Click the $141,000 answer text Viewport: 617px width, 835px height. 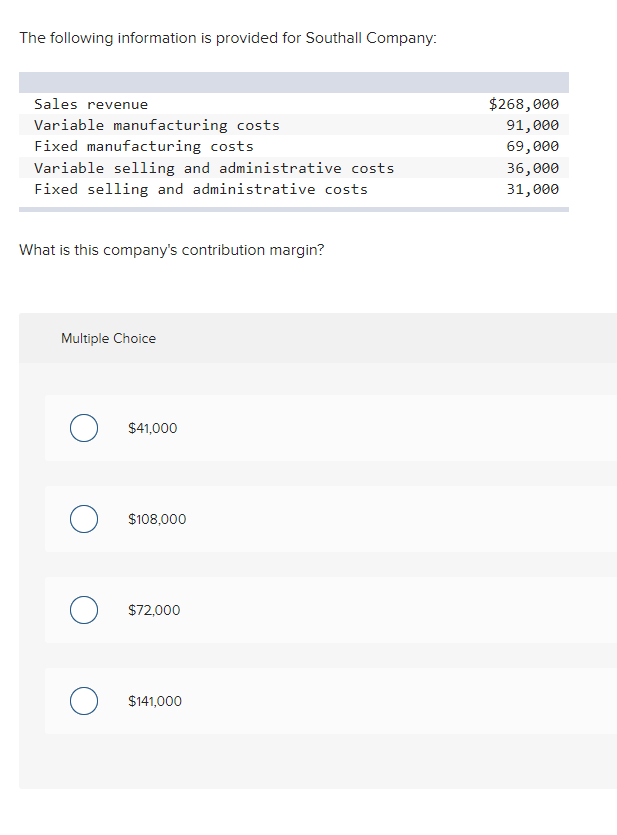[x=155, y=701]
